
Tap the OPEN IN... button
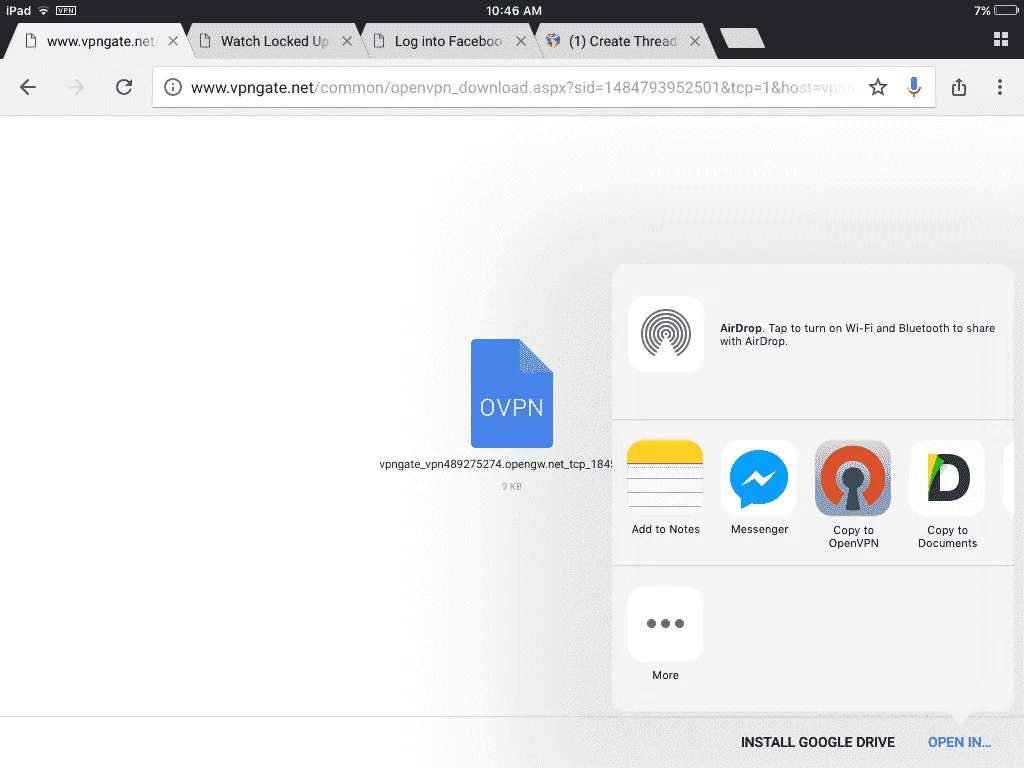[959, 743]
